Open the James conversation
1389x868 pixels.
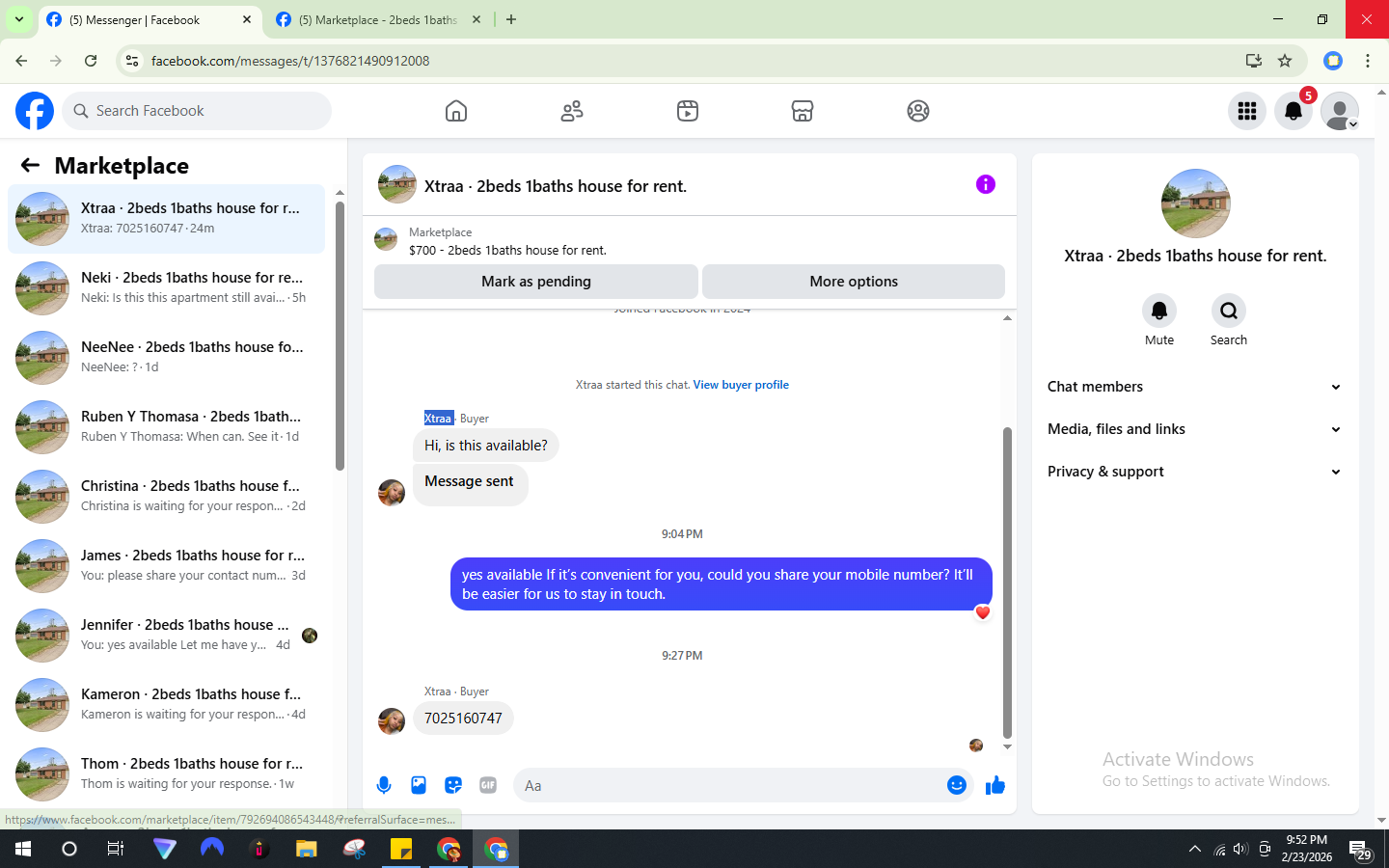[x=166, y=566]
